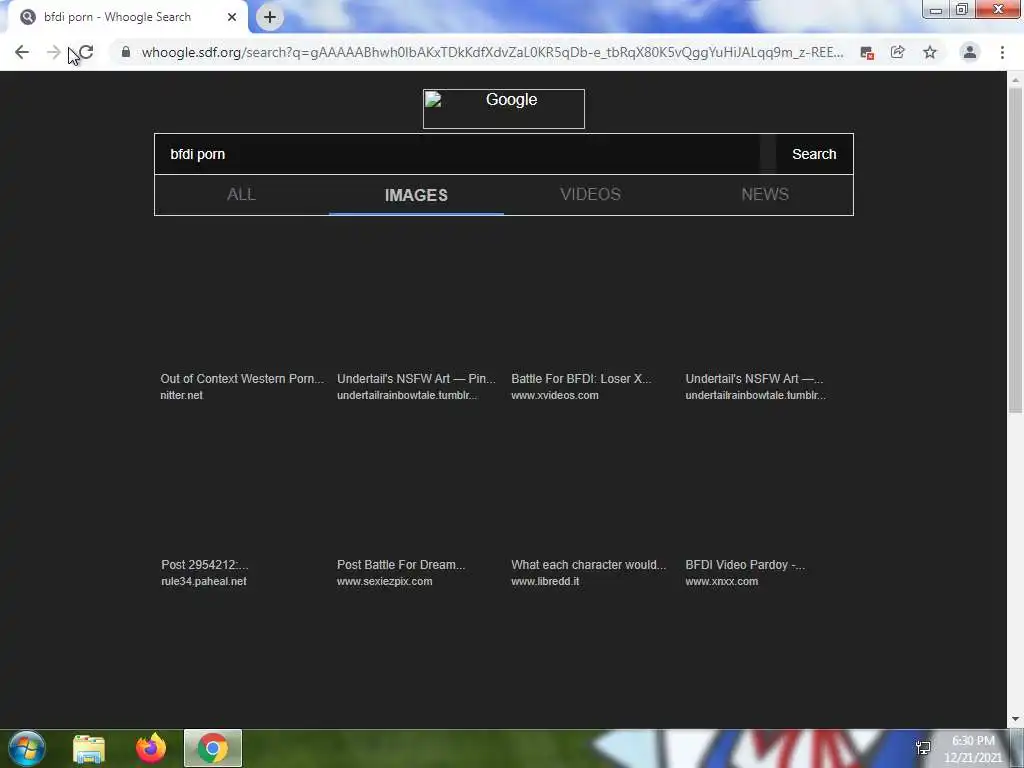Click the address bar URL
The height and width of the screenshot is (768, 1024).
(x=492, y=52)
